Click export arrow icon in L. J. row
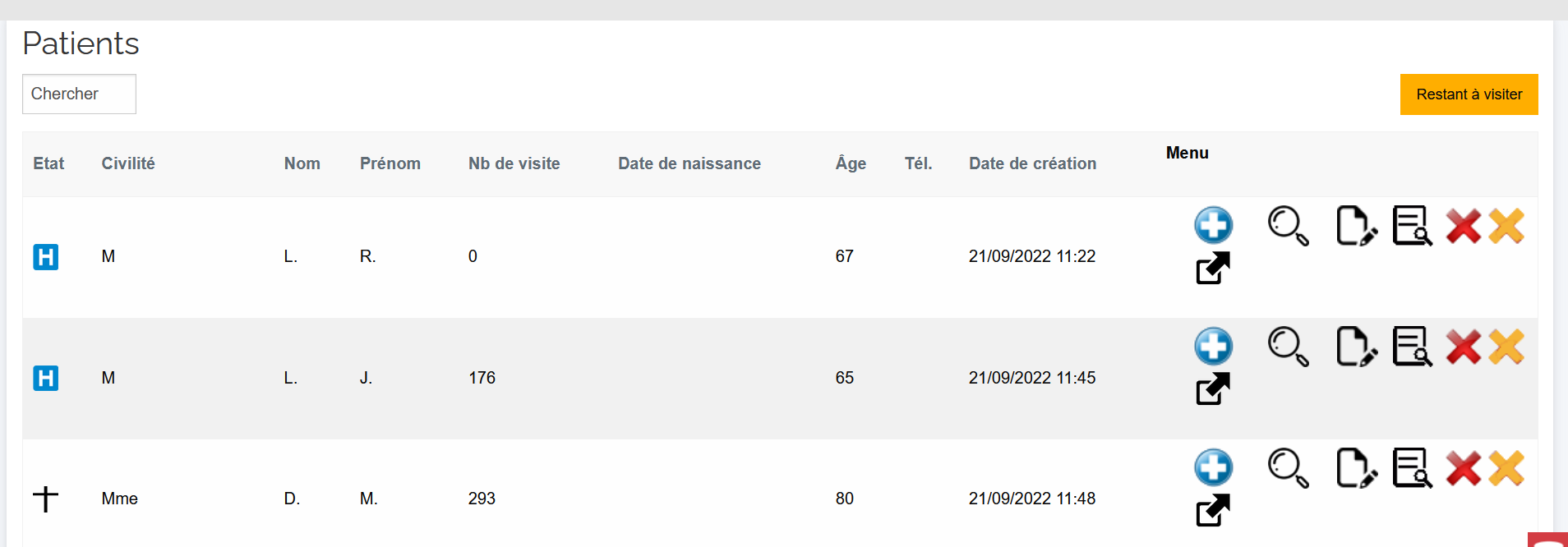Screen dimensions: 1568x547 click(x=1213, y=389)
